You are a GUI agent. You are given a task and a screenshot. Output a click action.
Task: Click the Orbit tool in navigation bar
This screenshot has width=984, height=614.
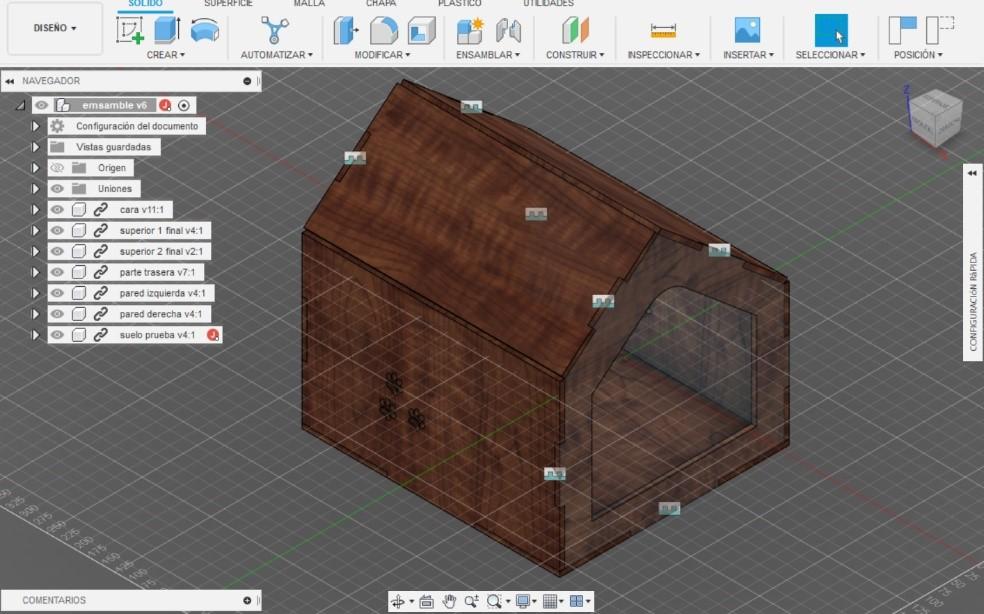coord(398,601)
